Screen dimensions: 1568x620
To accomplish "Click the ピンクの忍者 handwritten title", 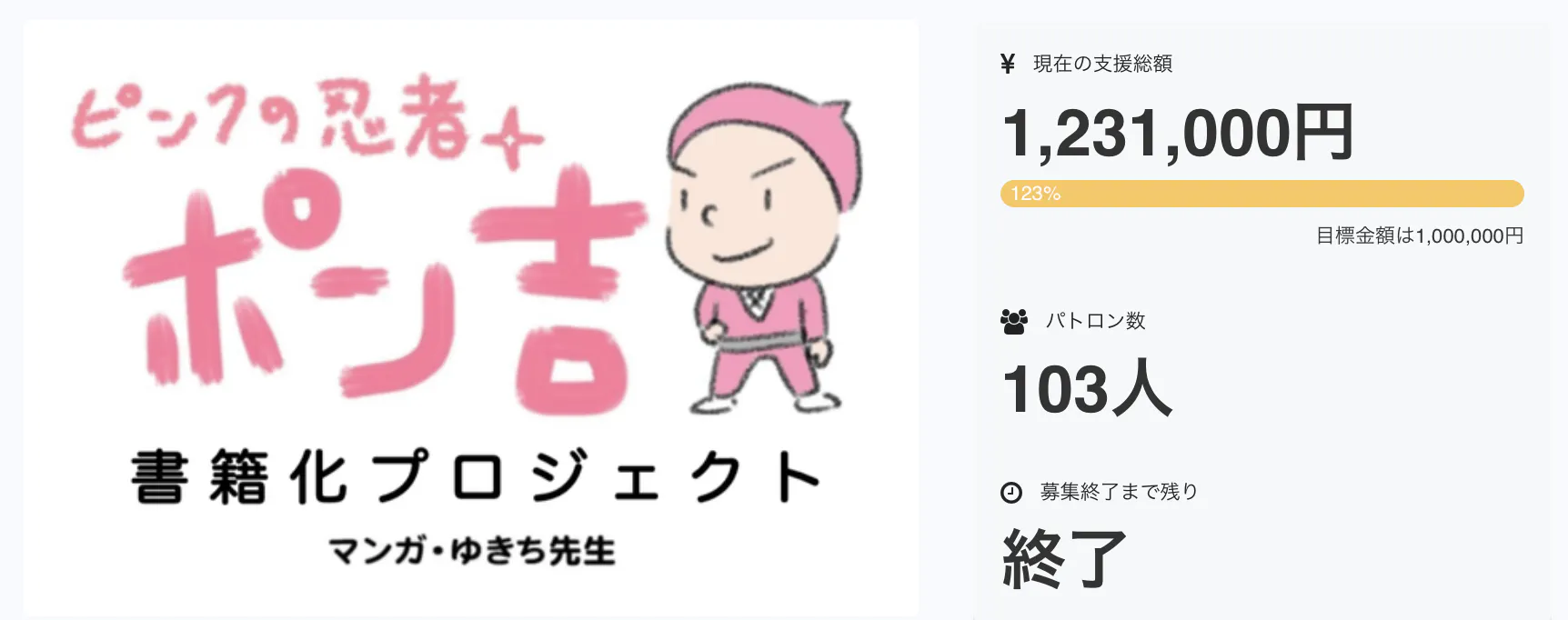I will (273, 118).
